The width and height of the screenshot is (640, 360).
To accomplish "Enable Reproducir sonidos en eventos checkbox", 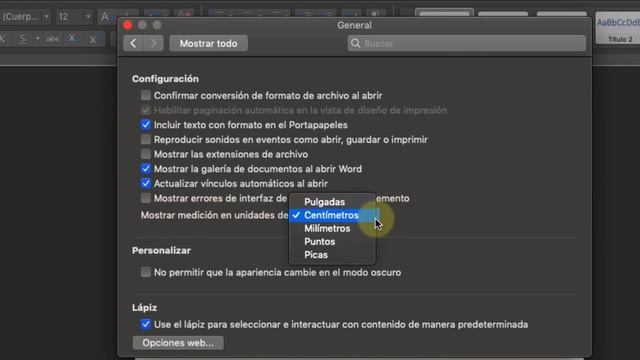I will click(x=146, y=140).
